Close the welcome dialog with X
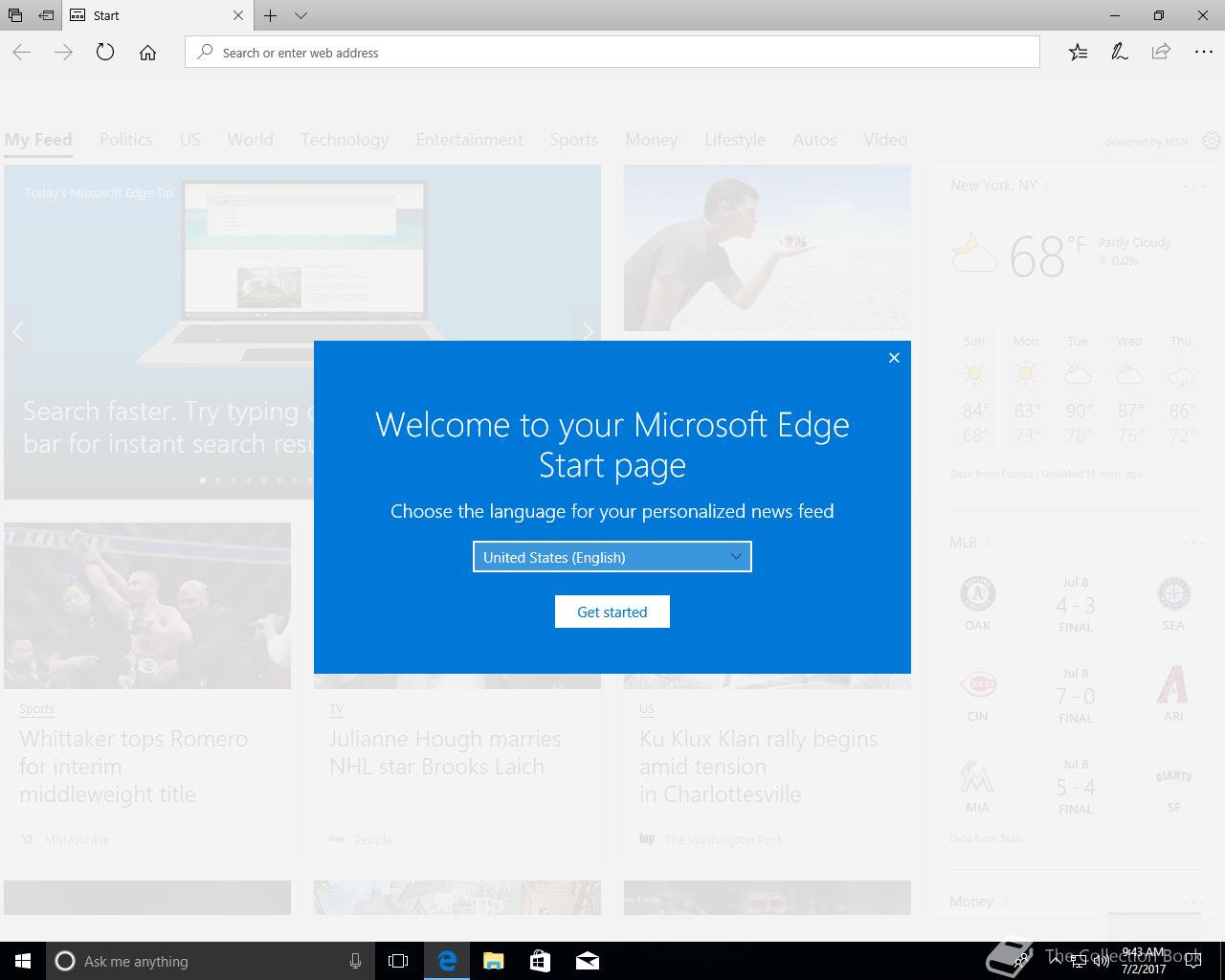Screen dimensions: 1225x980 (894, 358)
